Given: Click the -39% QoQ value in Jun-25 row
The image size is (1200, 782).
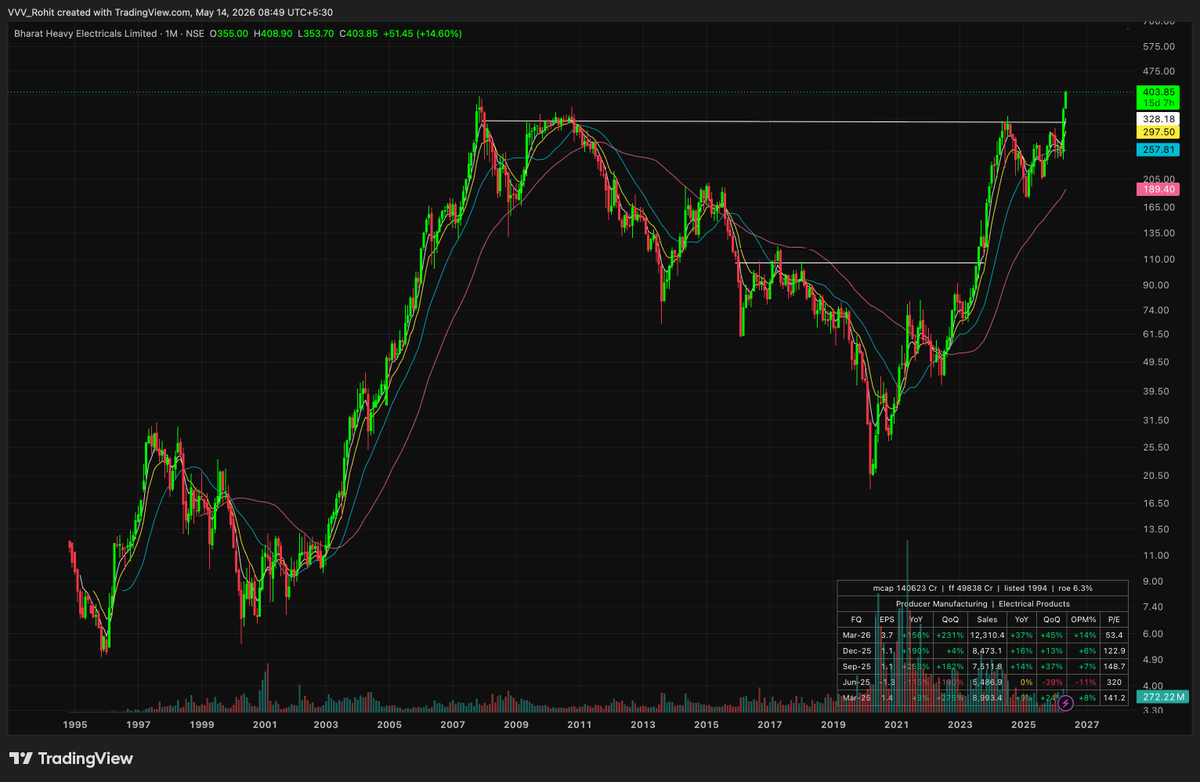Looking at the screenshot, I should pos(1052,682).
